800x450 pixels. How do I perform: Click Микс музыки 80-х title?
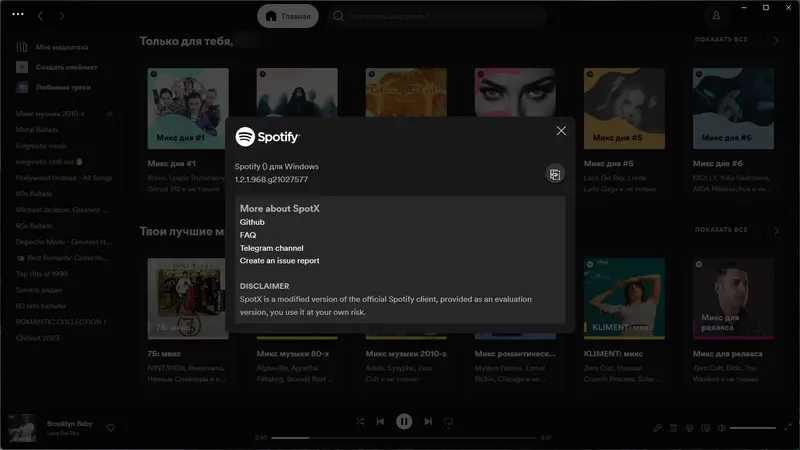tap(293, 354)
